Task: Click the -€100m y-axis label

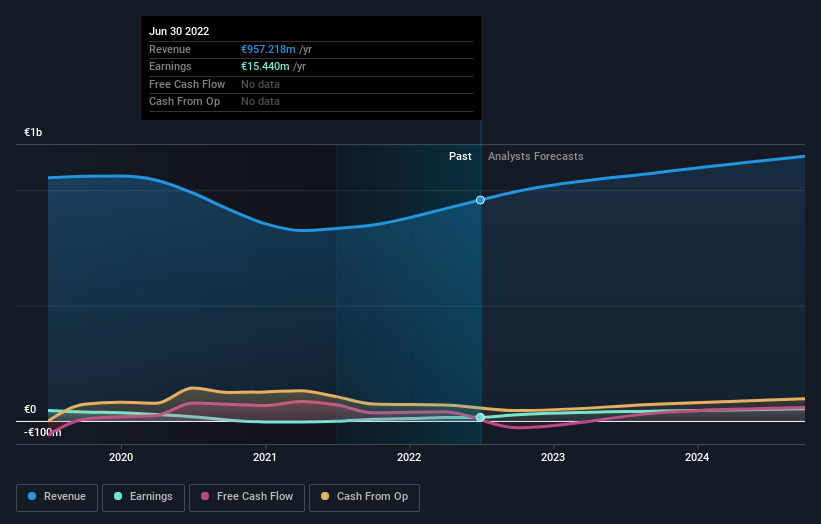Action: [x=42, y=432]
